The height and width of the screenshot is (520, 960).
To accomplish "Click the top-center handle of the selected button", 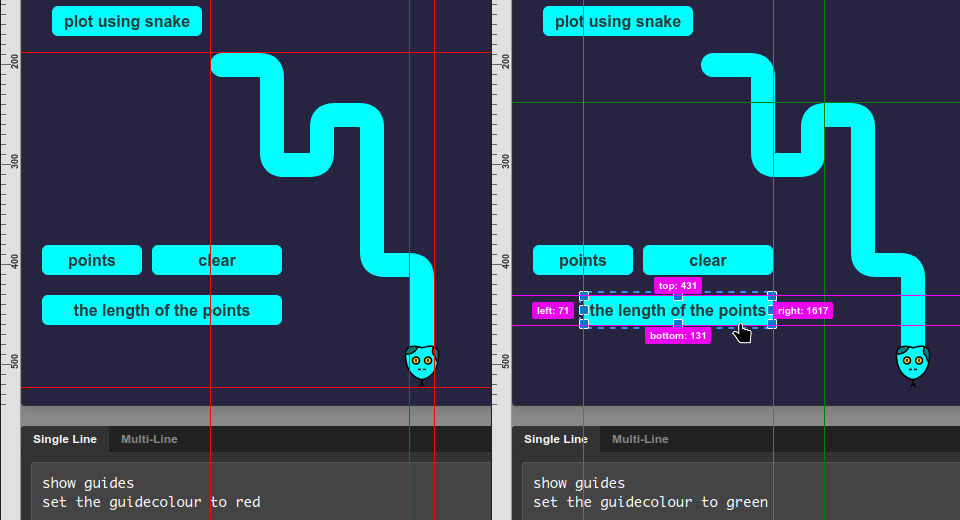I will click(x=678, y=296).
